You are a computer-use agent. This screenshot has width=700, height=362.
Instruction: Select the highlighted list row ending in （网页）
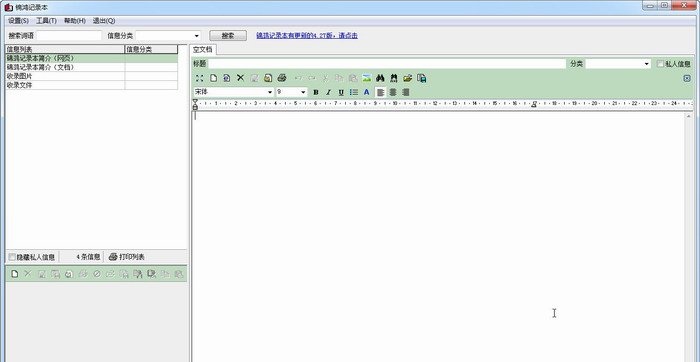coord(92,58)
